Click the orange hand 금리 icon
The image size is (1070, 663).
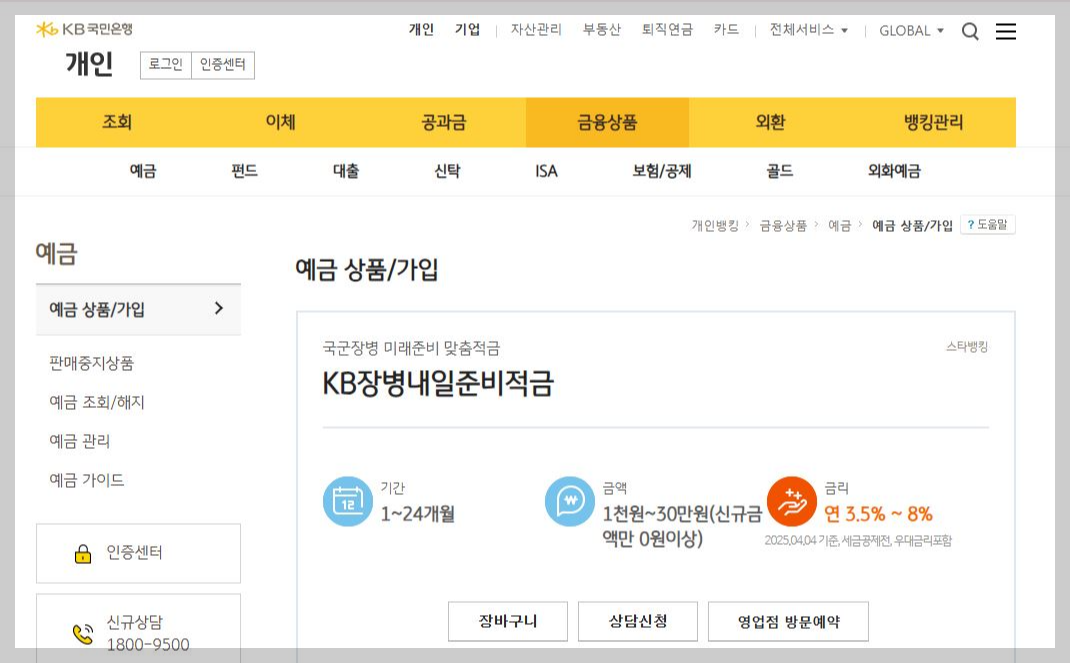(792, 501)
